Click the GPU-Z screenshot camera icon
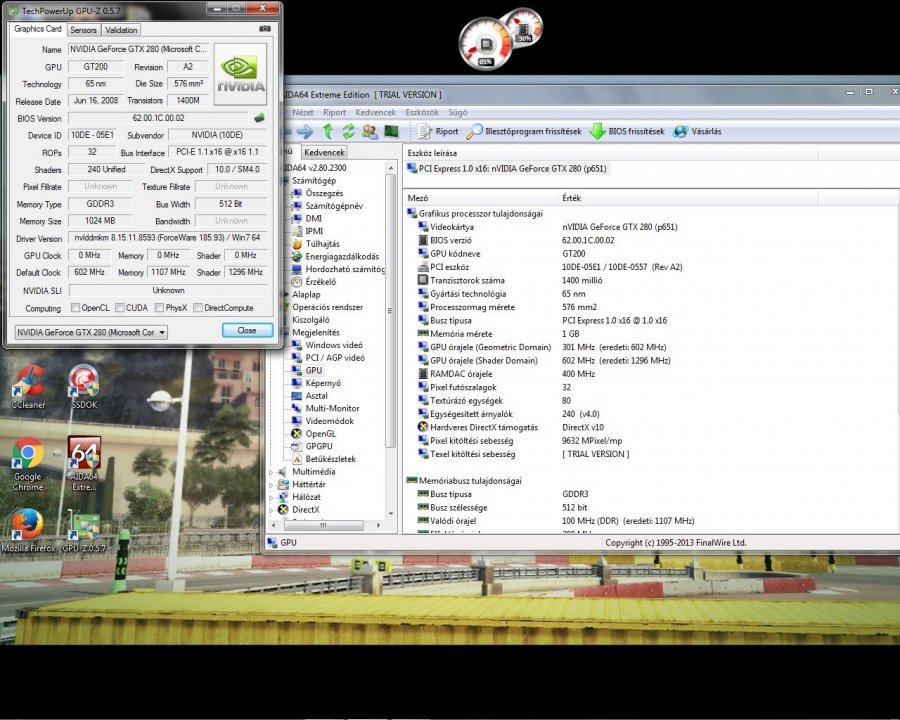This screenshot has height=720, width=900. (x=265, y=29)
